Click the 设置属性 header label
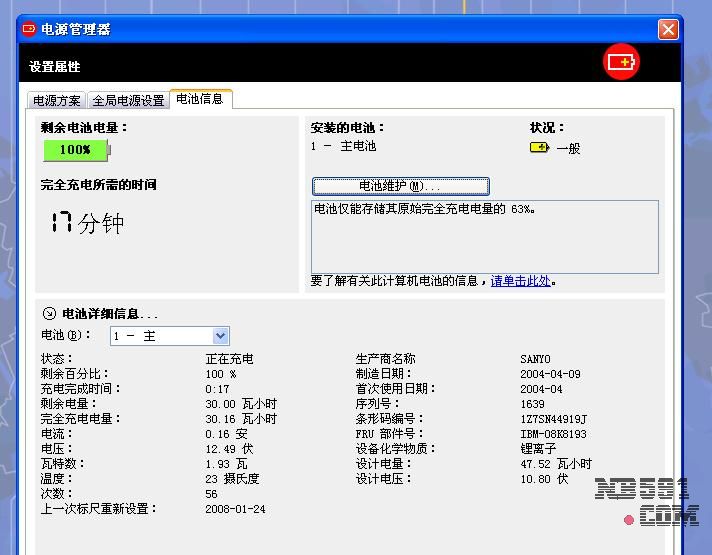 [x=55, y=66]
